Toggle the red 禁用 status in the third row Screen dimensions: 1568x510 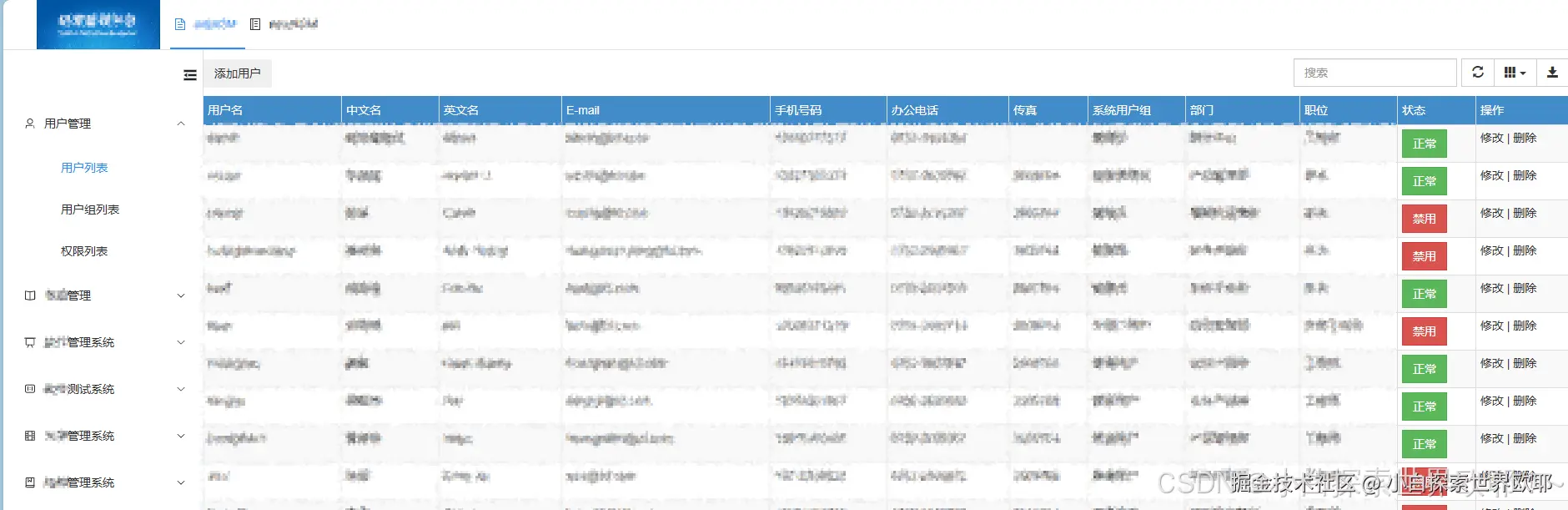[x=1425, y=219]
